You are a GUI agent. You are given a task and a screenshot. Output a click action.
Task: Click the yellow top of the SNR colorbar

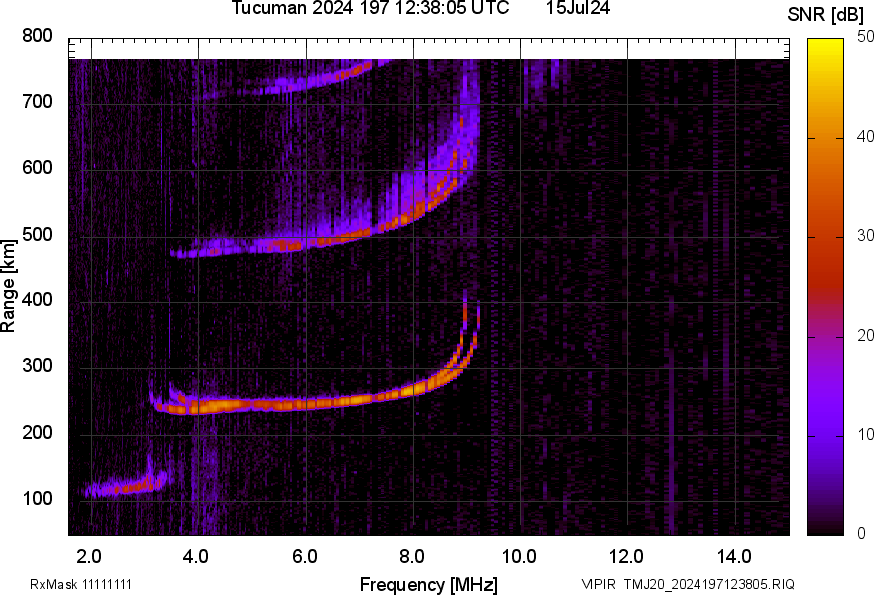(825, 45)
